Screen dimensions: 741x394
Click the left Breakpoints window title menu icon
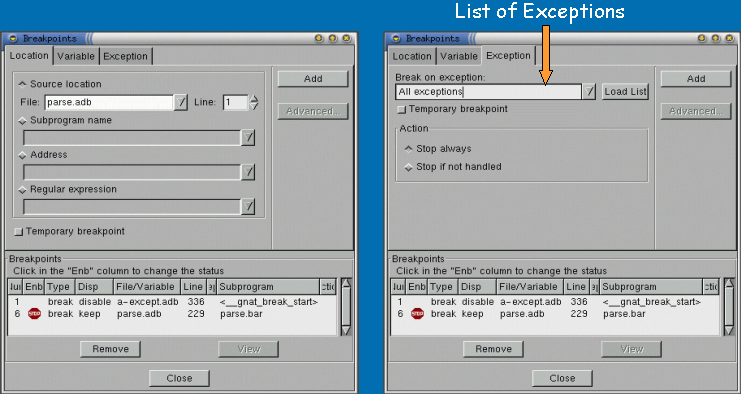coord(13,38)
